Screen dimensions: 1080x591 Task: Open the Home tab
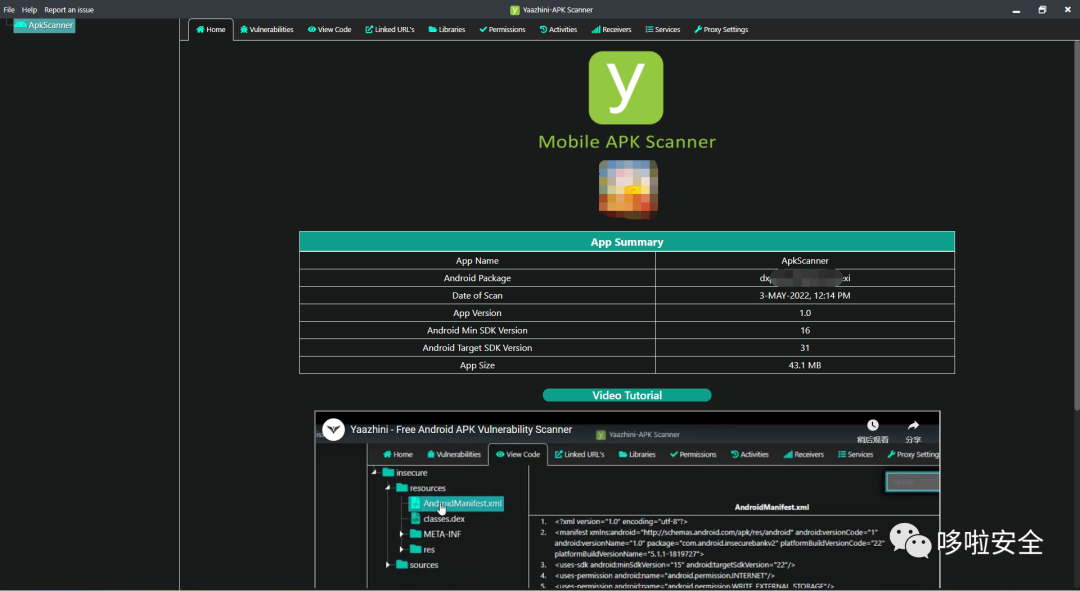click(211, 30)
